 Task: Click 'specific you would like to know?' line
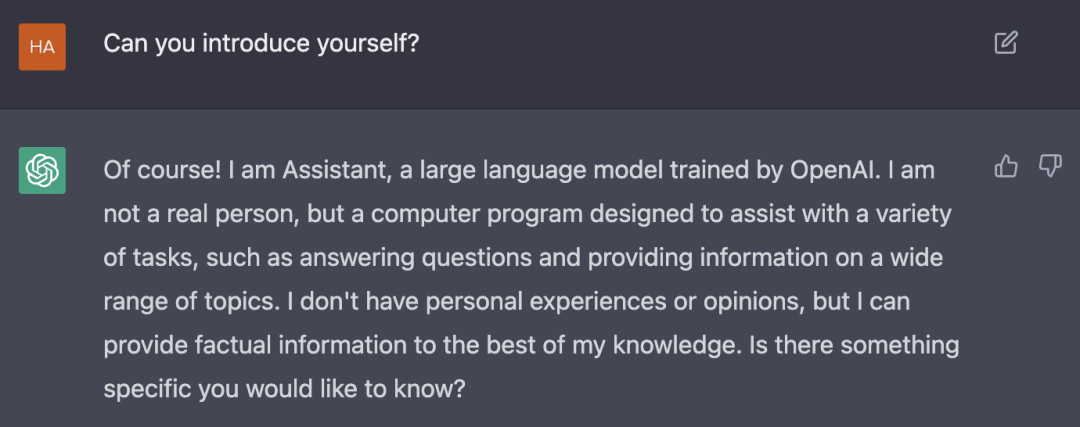[285, 390]
